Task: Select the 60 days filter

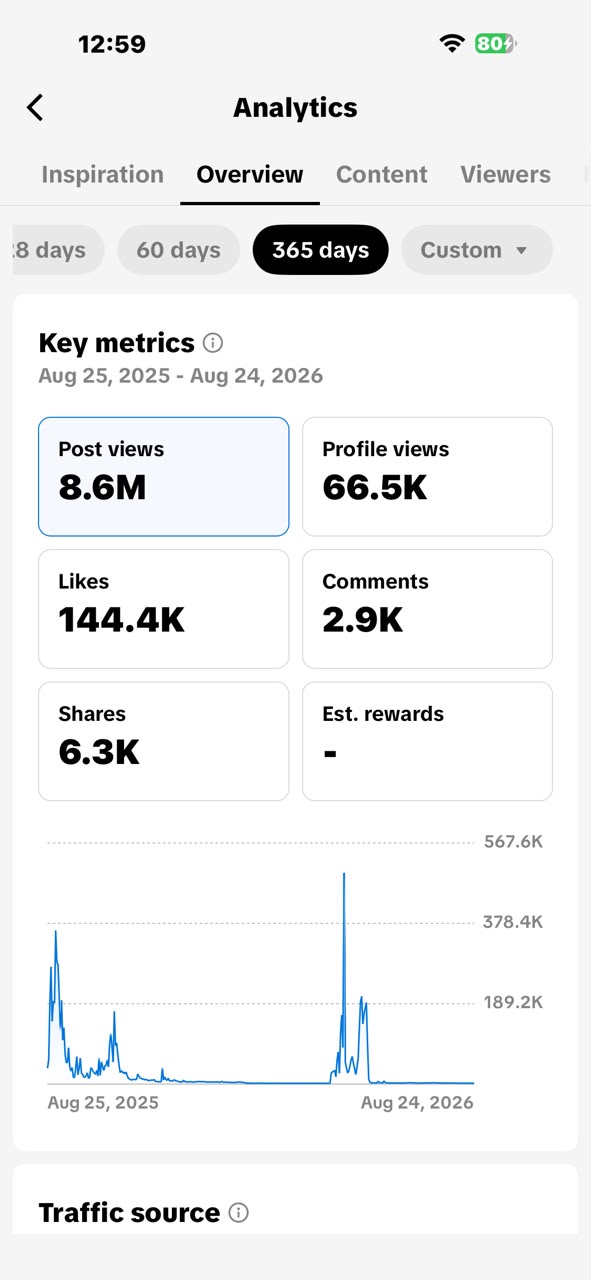Action: click(178, 250)
